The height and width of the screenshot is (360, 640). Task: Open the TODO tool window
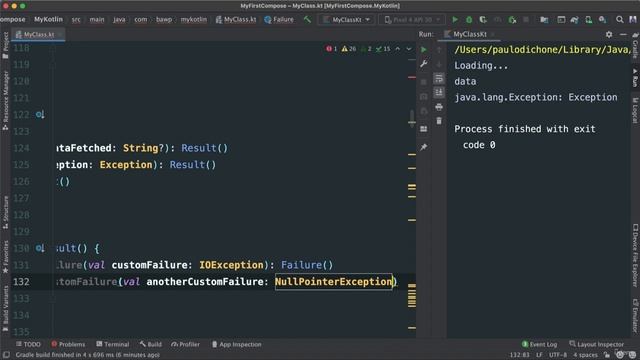pyautogui.click(x=28, y=344)
